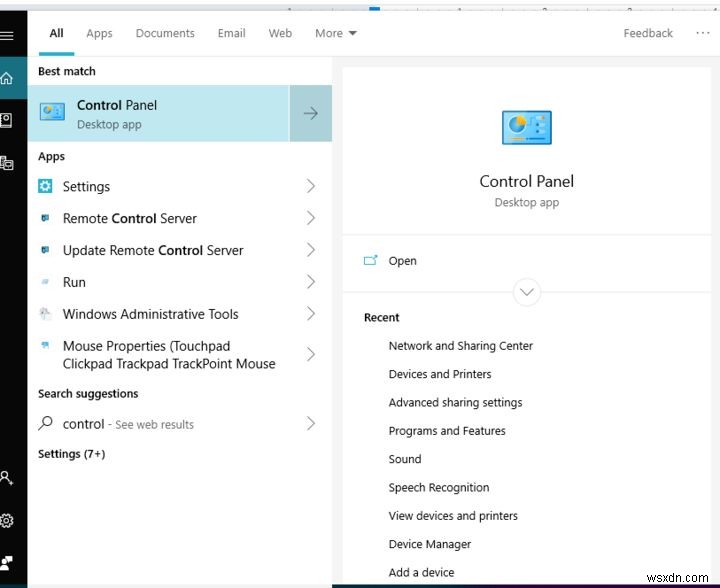Image resolution: width=720 pixels, height=588 pixels.
Task: Switch to the Web tab
Action: click(x=280, y=33)
